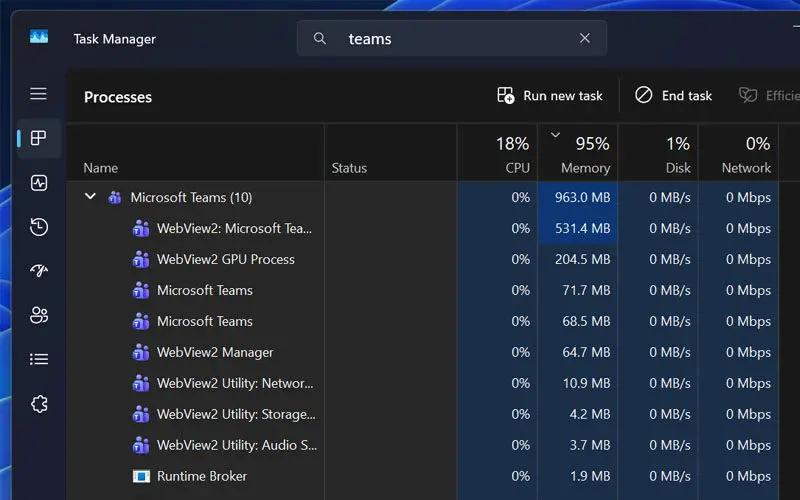Collapse the Microsoft Teams (10) group
800x500 pixels.
point(90,196)
